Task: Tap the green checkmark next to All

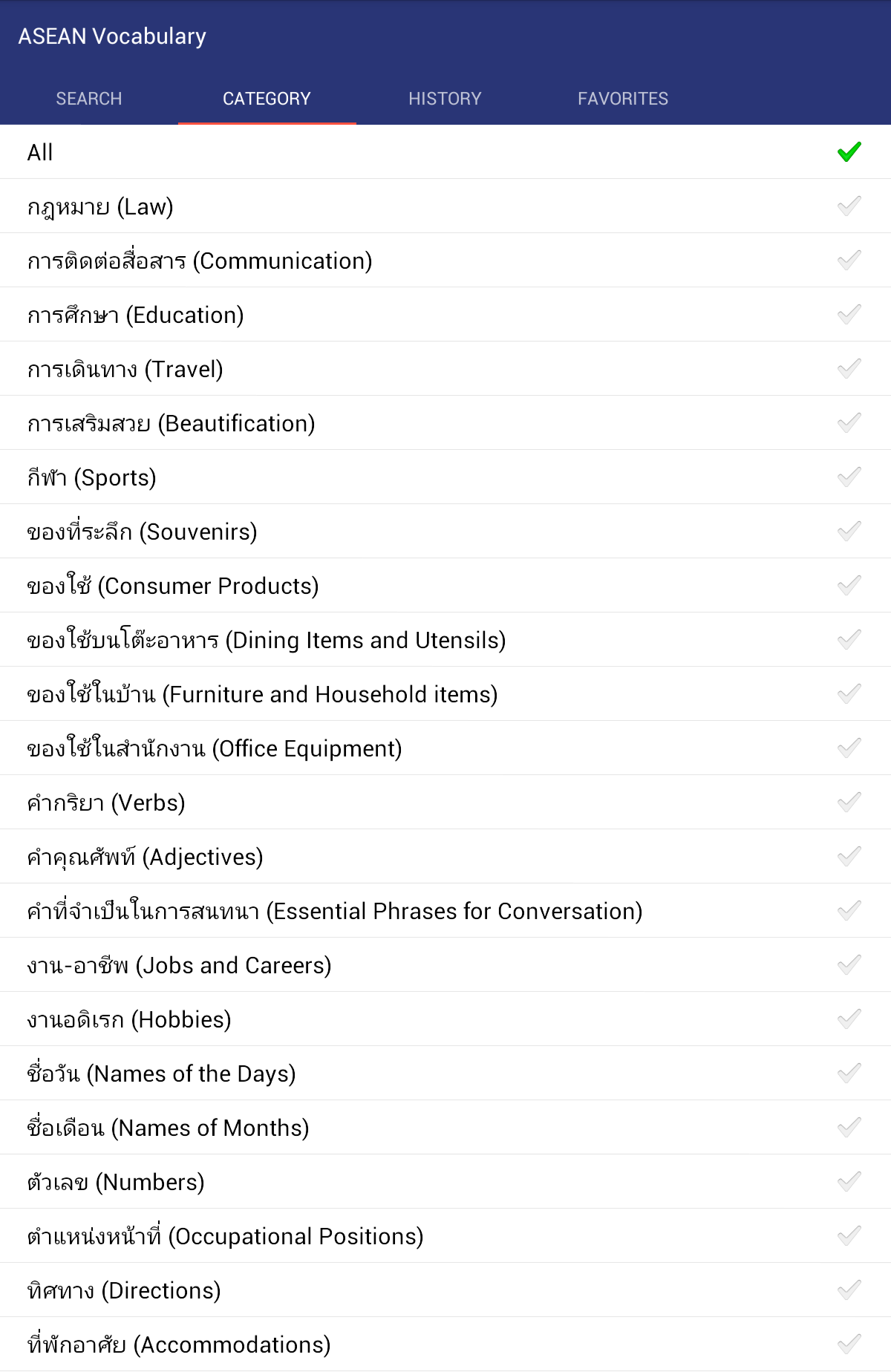Action: [x=849, y=152]
